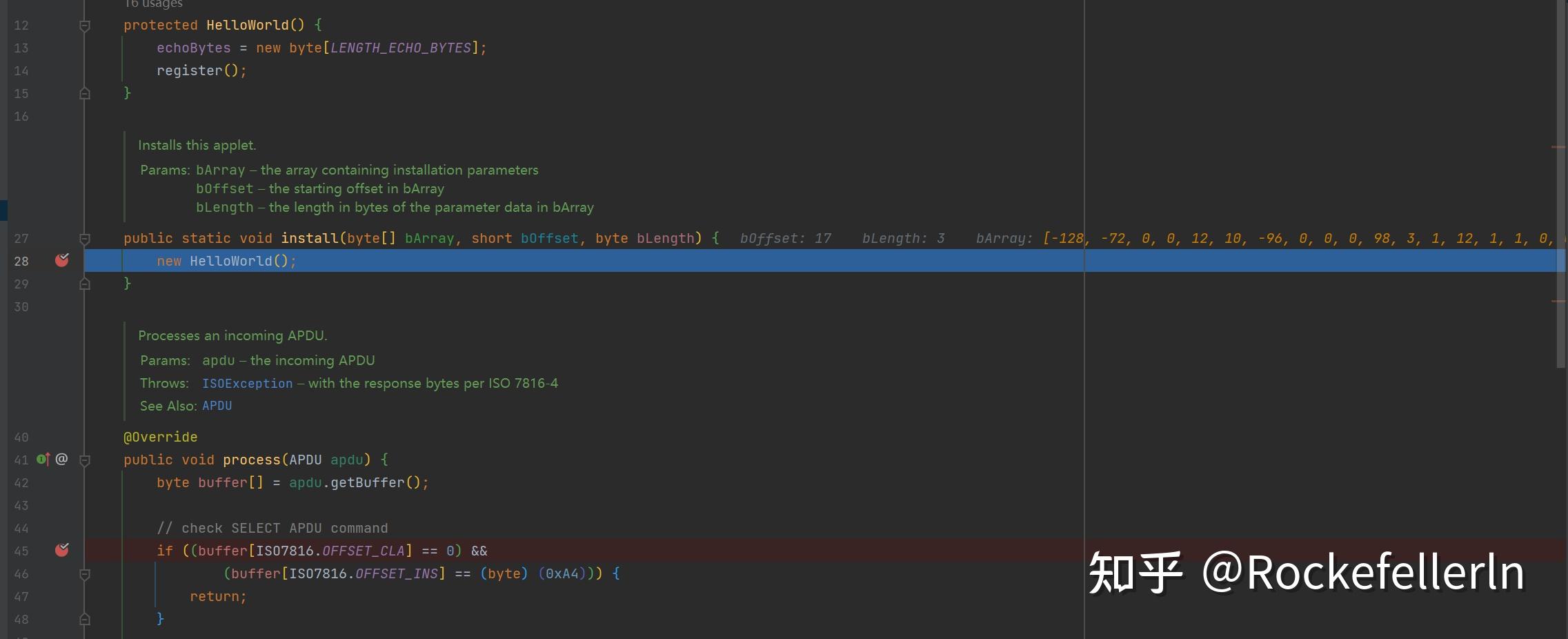Click the verified breakpoint icon on line 28
Screen dimensions: 1568x639
(x=62, y=261)
